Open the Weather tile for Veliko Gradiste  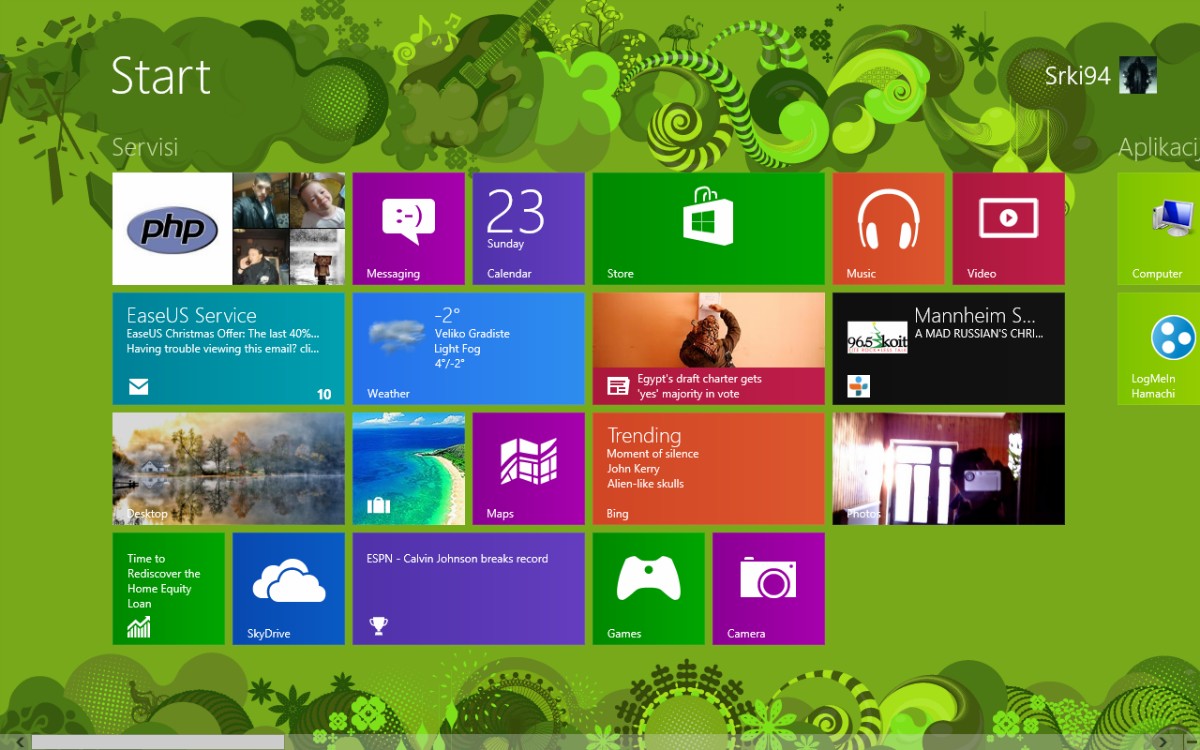coord(468,349)
